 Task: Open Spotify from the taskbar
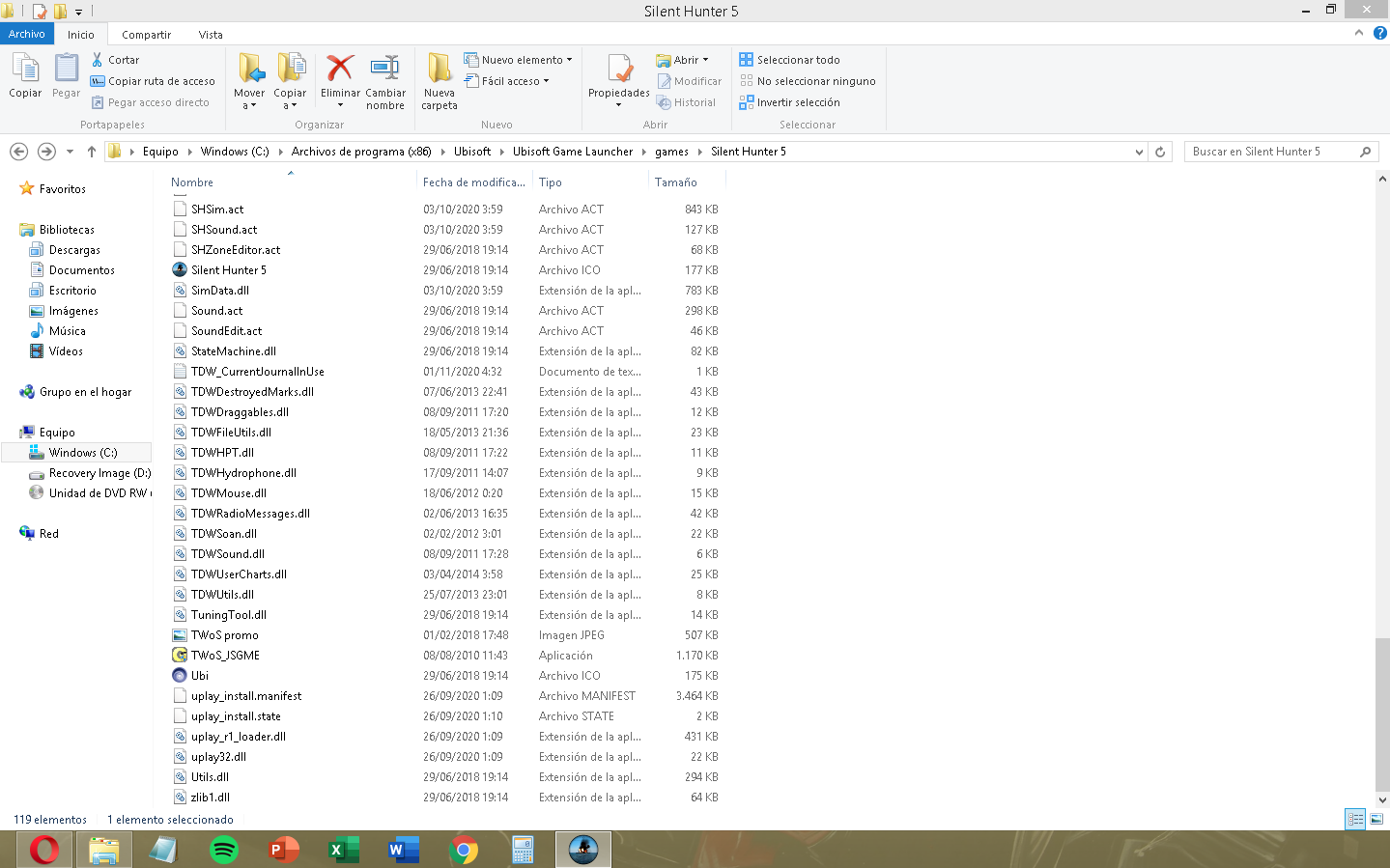(224, 850)
